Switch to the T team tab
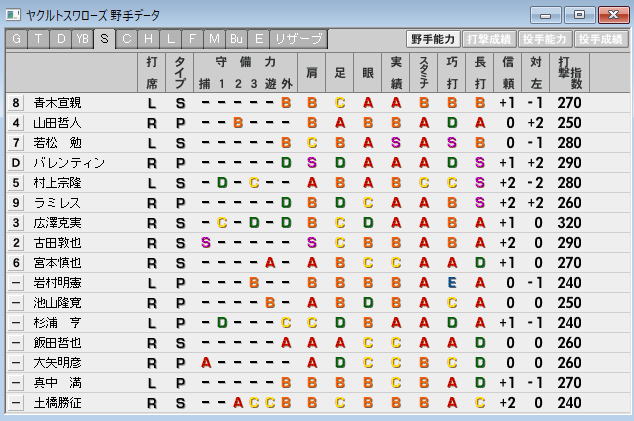634x421 pixels. 38,39
